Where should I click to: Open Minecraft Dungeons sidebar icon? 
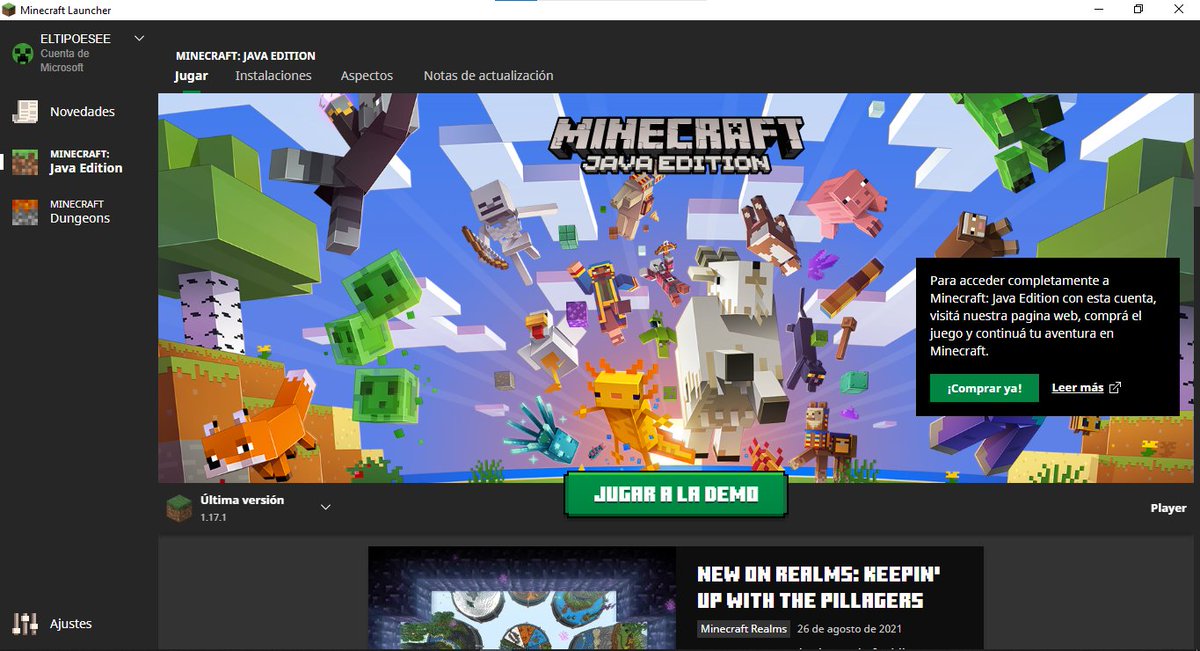click(25, 211)
